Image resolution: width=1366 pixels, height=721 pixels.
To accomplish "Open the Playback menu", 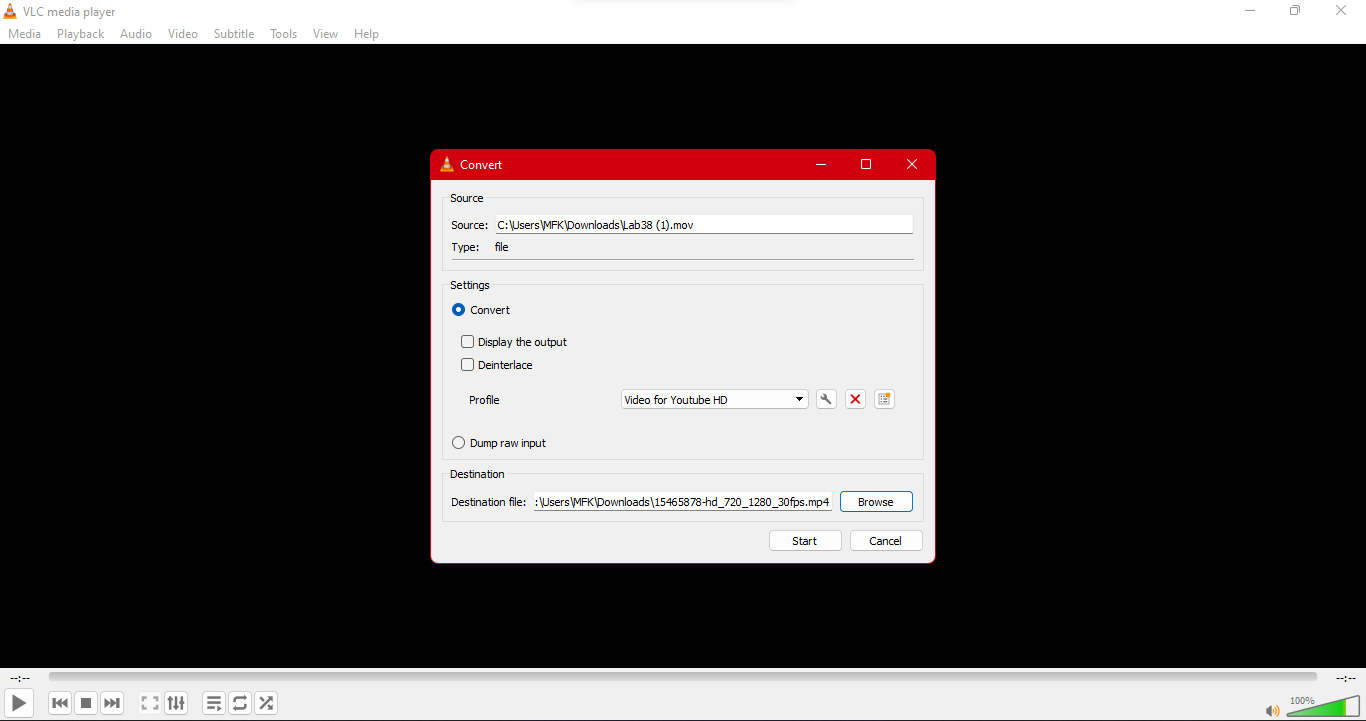I will pos(80,34).
